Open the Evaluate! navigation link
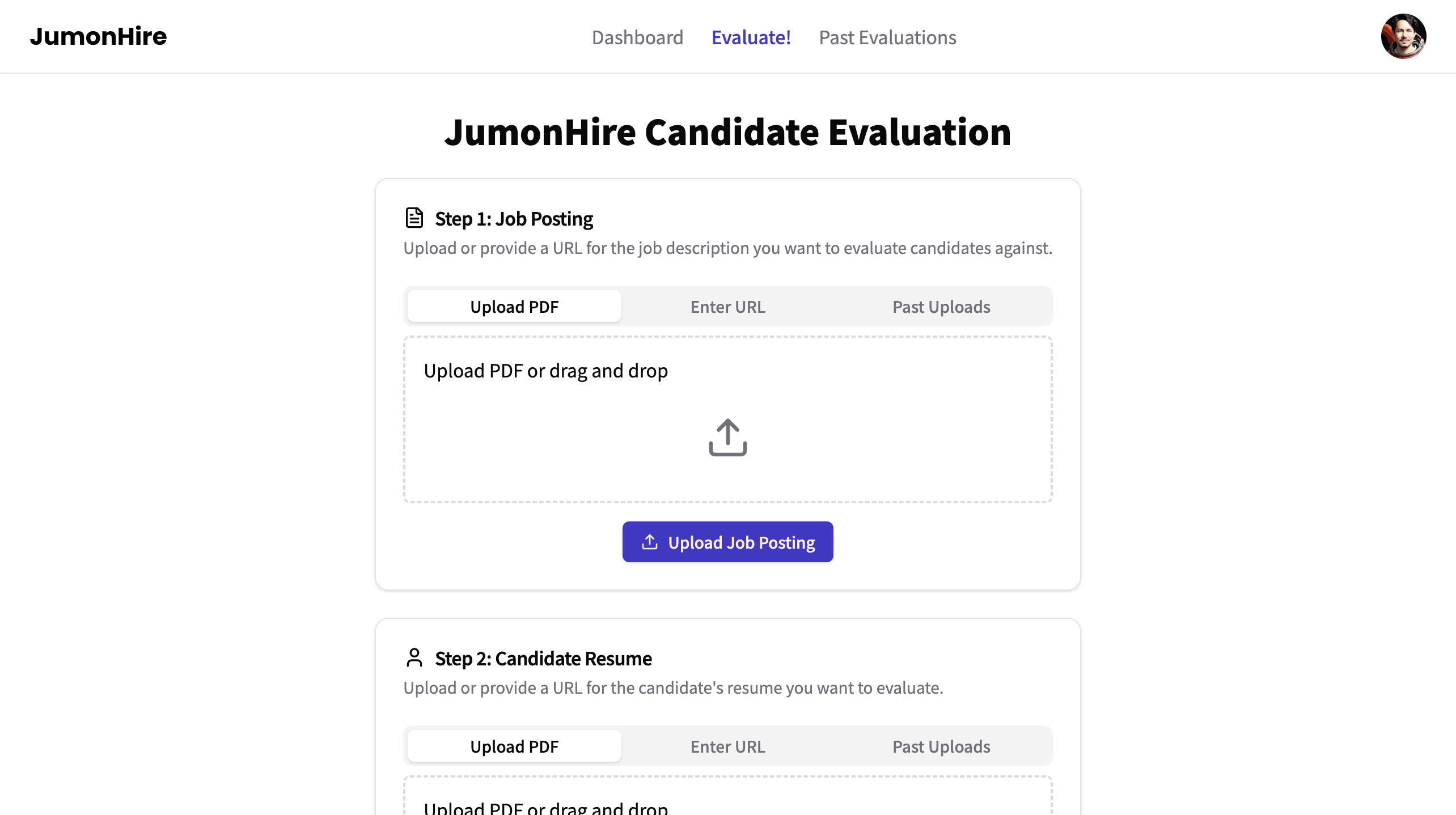Screen dimensions: 1456x815 click(751, 37)
